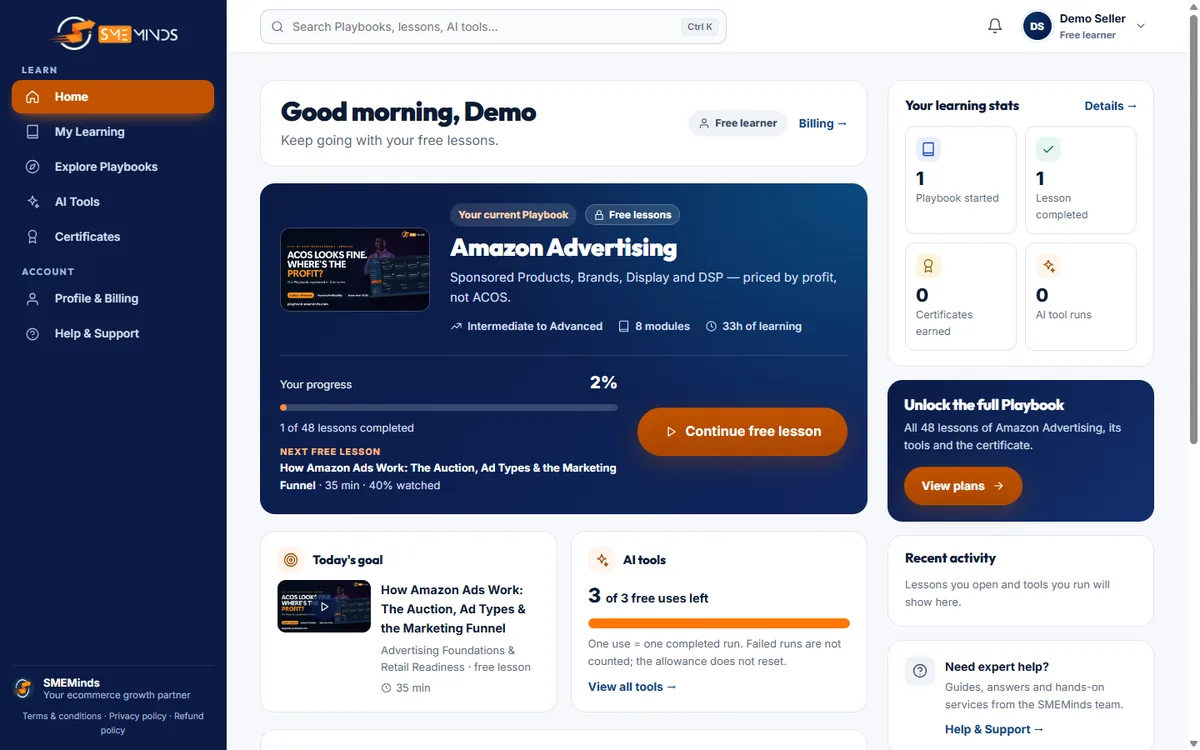Click the Amazon Advertising playbook thumbnail
Viewport: 1200px width, 750px height.
point(355,270)
